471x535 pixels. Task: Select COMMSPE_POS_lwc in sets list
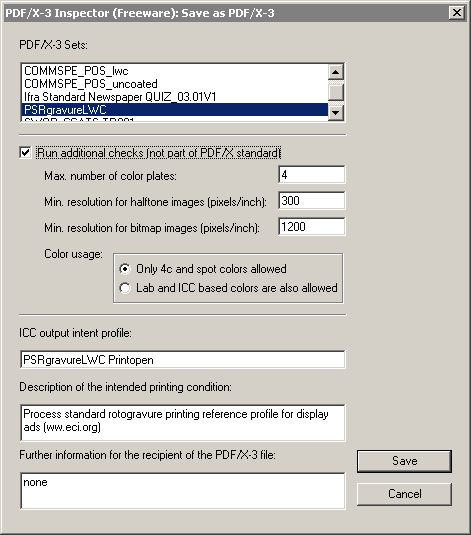174,71
